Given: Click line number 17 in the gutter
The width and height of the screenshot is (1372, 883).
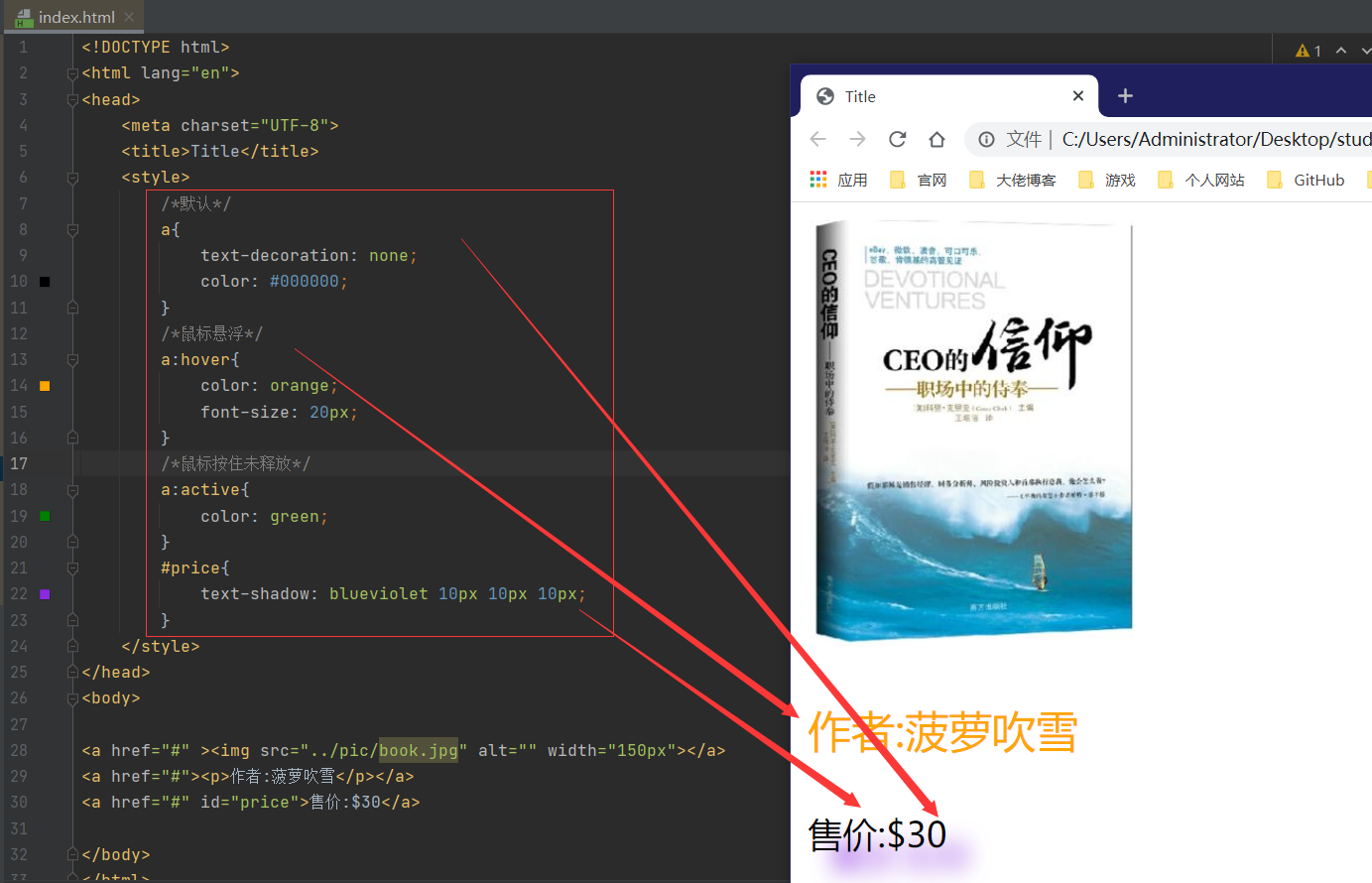Looking at the screenshot, I should click(19, 463).
